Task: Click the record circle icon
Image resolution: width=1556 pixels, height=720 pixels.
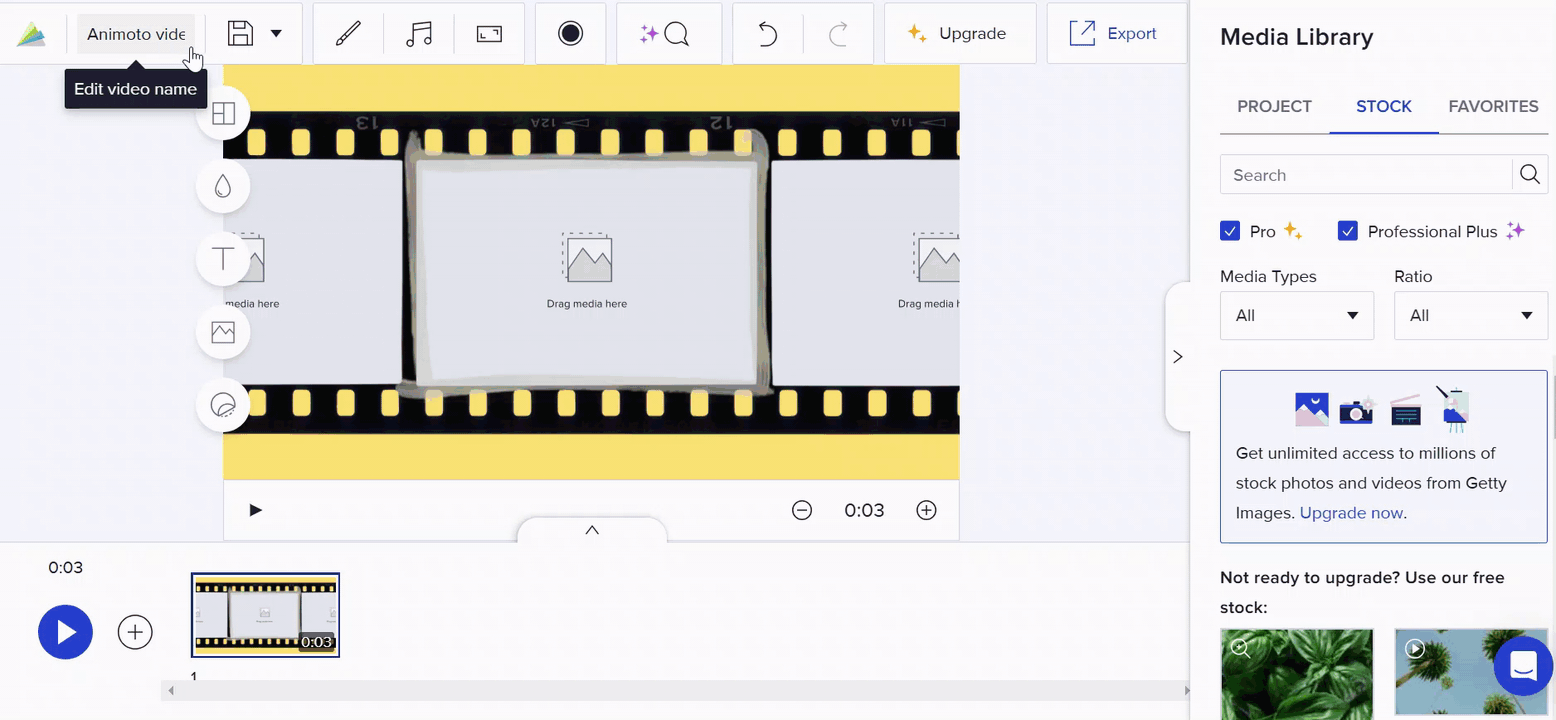Action: (x=570, y=33)
